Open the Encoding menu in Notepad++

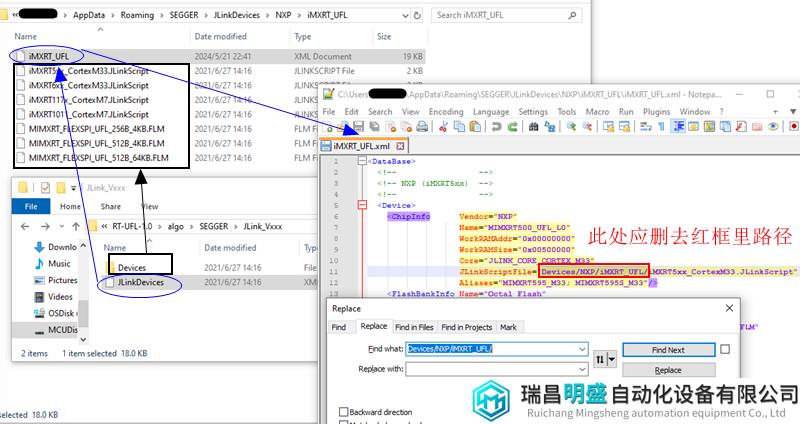[x=445, y=111]
